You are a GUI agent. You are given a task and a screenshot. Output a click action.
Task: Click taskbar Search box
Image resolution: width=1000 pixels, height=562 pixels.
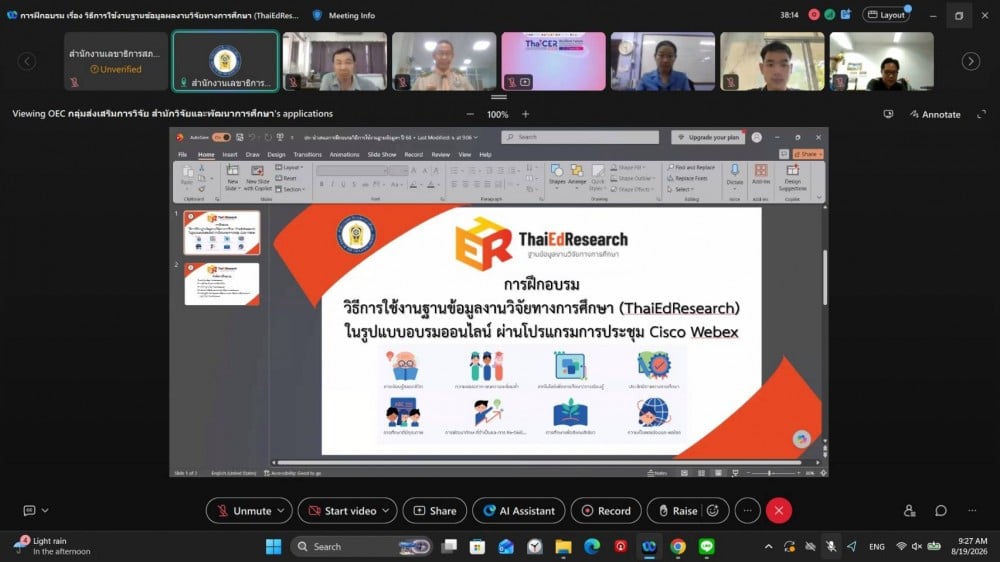pyautogui.click(x=362, y=547)
